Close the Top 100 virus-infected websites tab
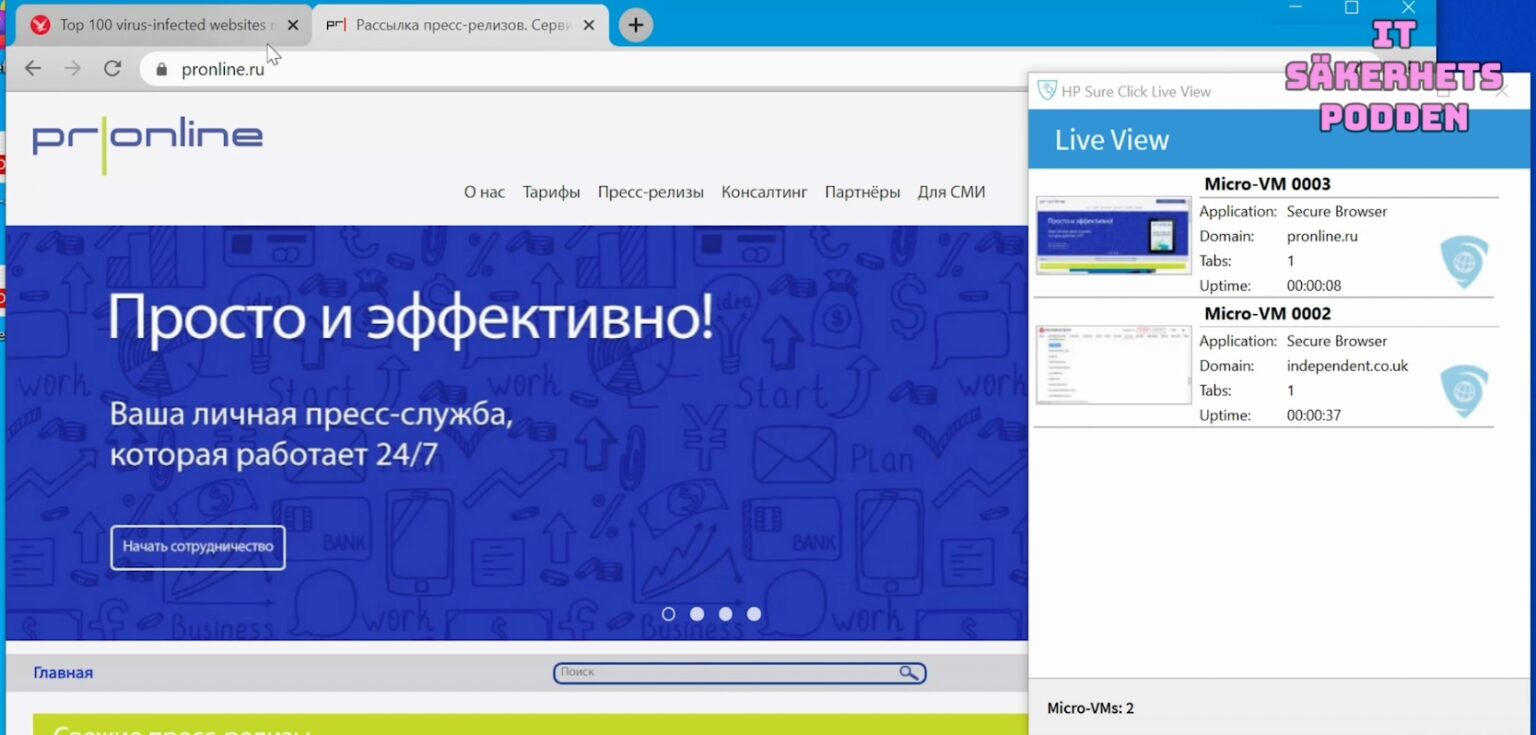 tap(293, 25)
